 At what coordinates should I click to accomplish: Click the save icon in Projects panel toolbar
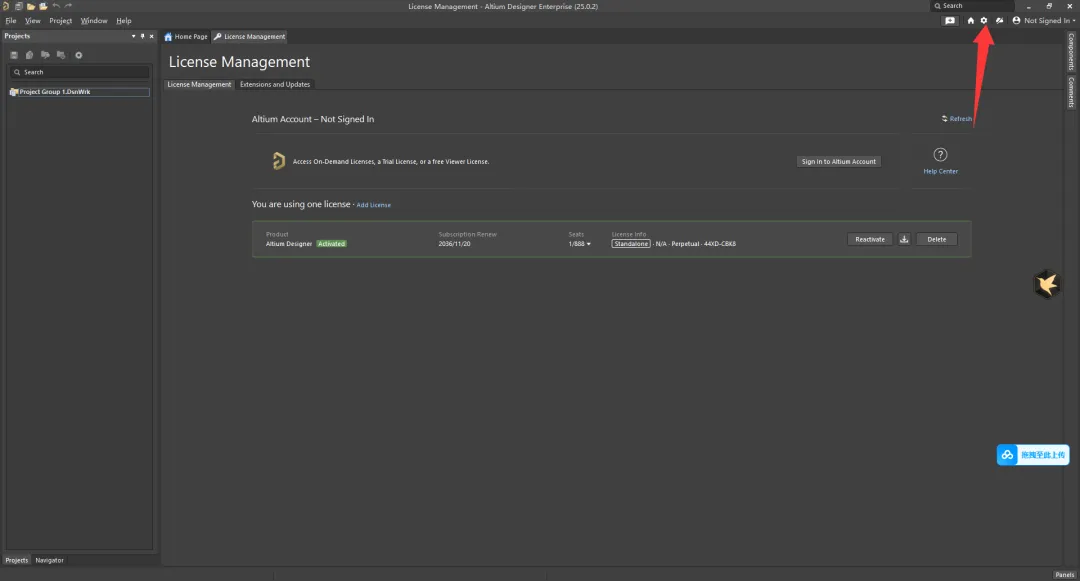tap(14, 55)
